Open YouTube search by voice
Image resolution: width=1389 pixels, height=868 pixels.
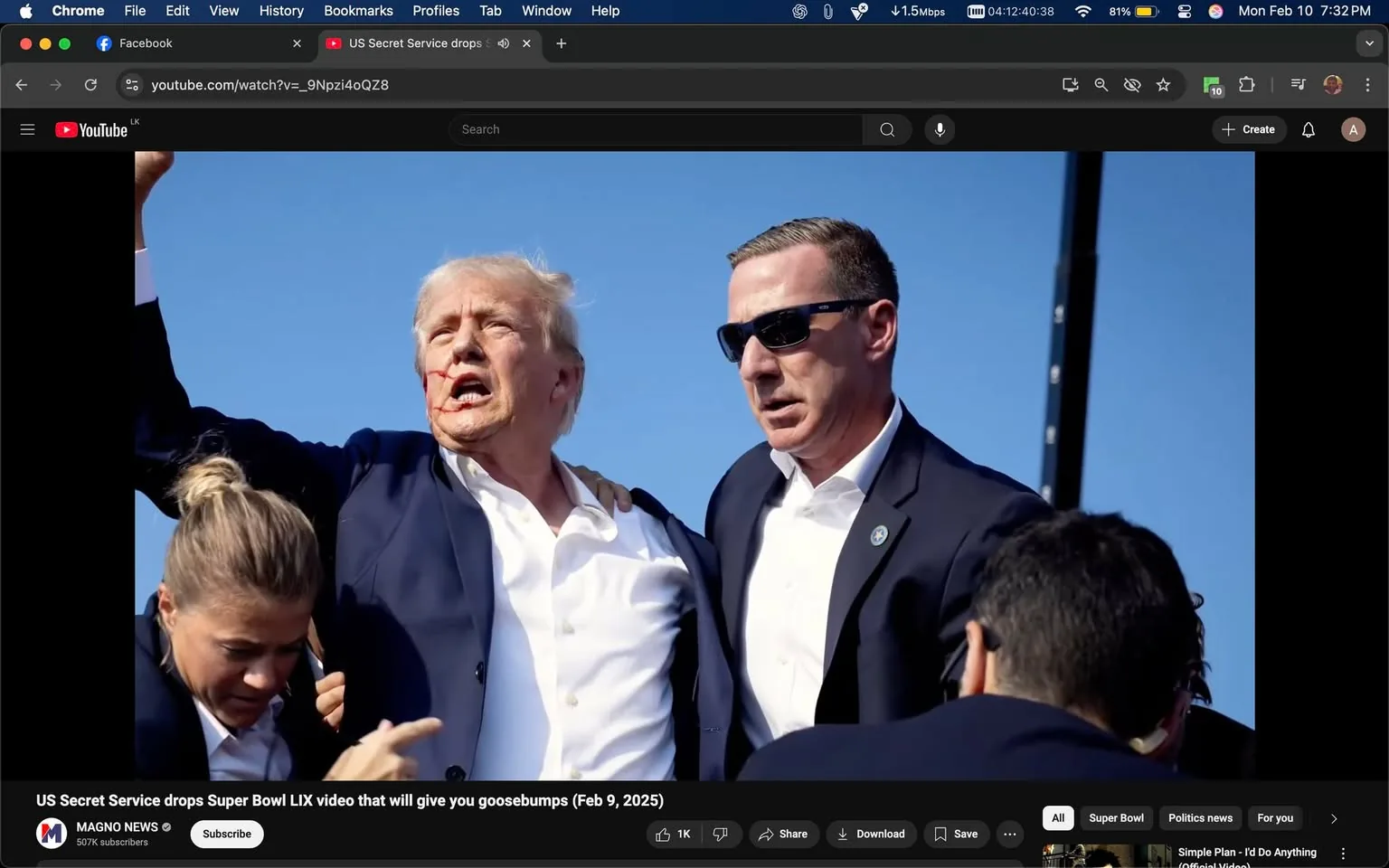coord(940,129)
